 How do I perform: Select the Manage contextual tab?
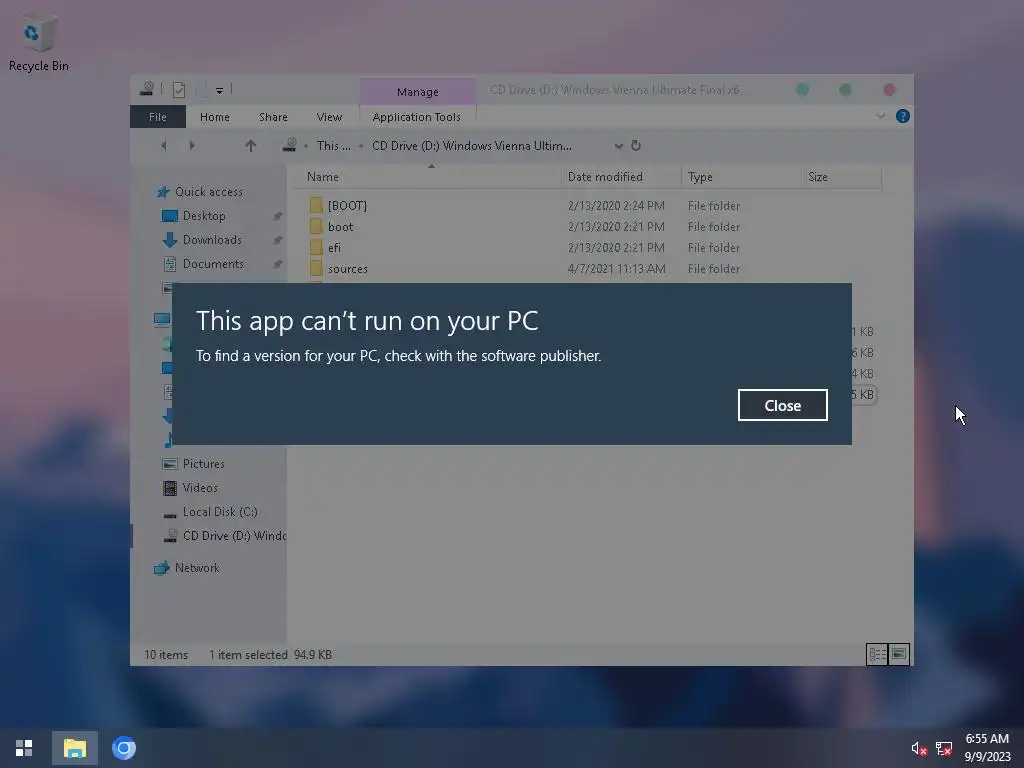coord(417,92)
